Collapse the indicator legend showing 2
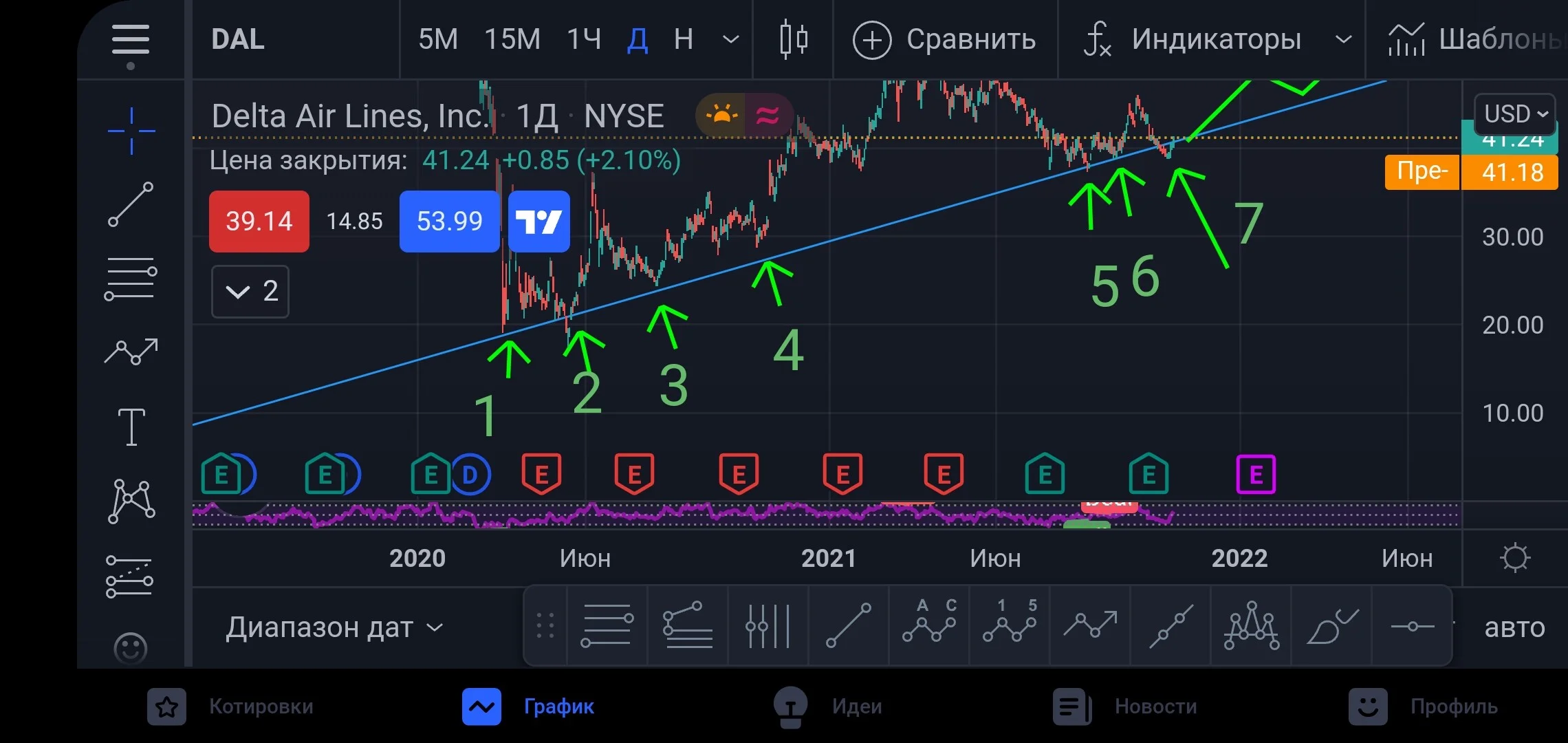 pyautogui.click(x=250, y=292)
